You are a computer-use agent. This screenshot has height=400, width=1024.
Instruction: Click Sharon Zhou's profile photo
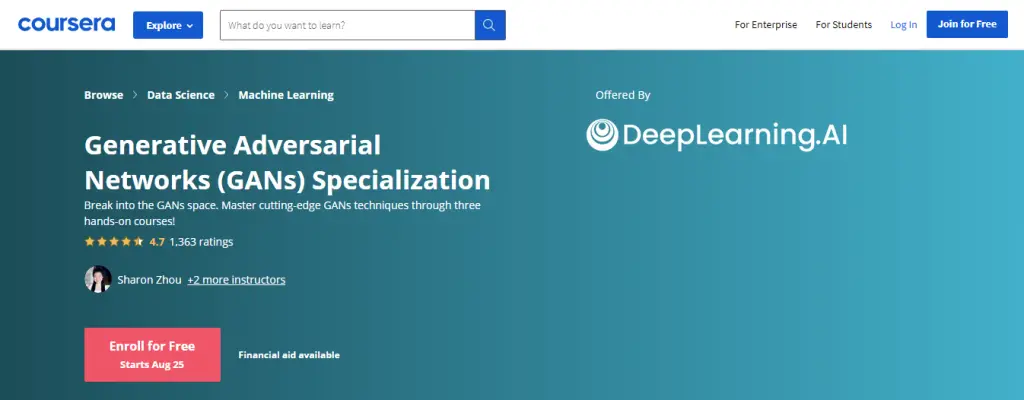[98, 279]
